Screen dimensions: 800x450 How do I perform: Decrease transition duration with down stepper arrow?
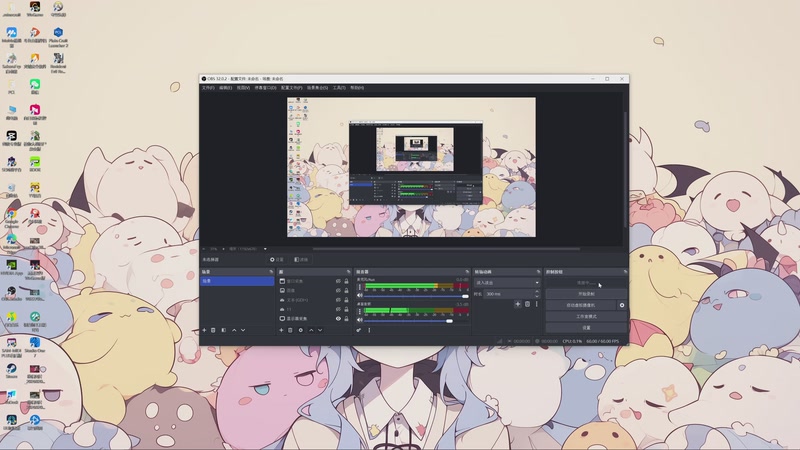coord(537,296)
